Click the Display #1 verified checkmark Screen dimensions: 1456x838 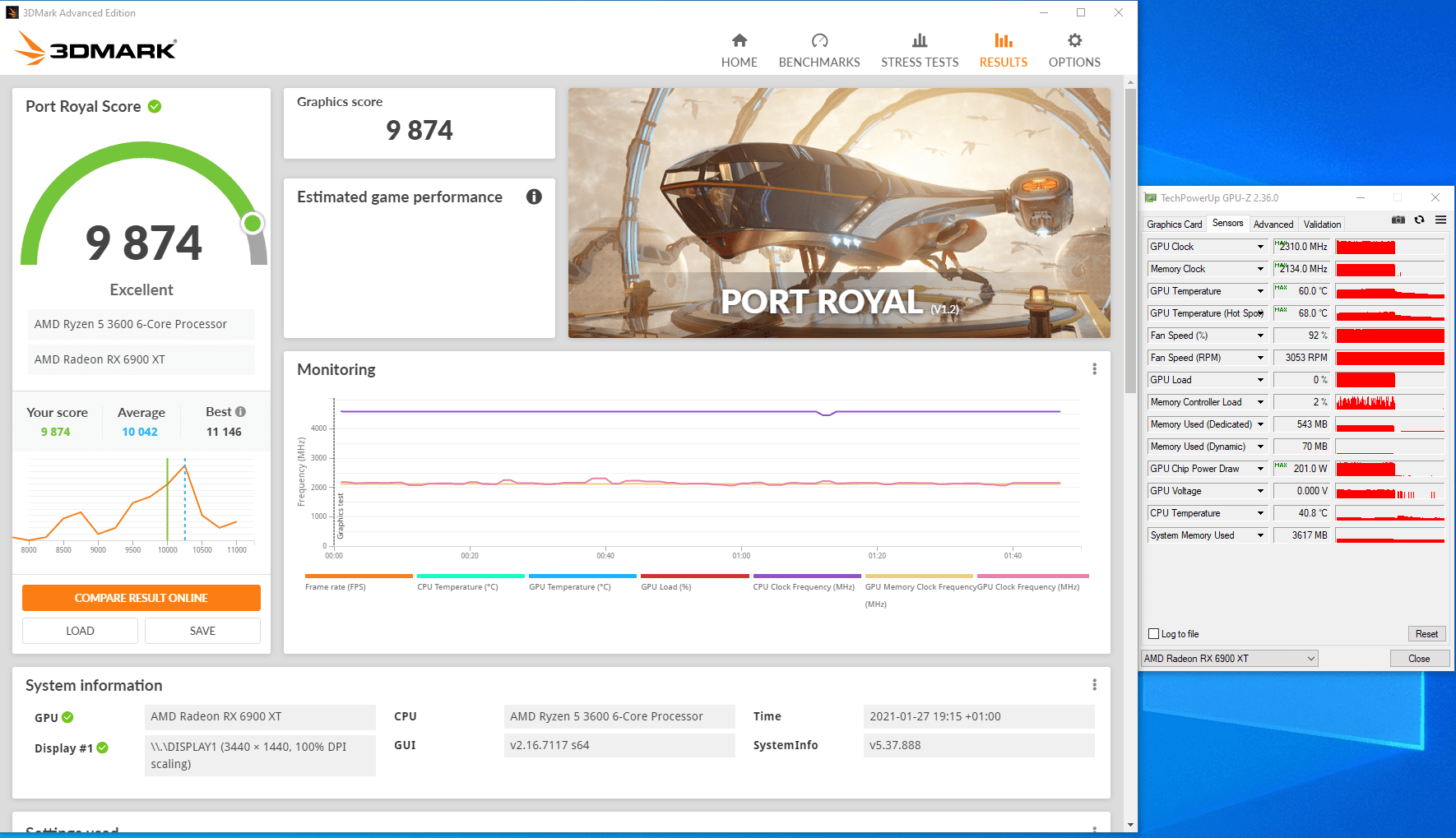point(103,748)
